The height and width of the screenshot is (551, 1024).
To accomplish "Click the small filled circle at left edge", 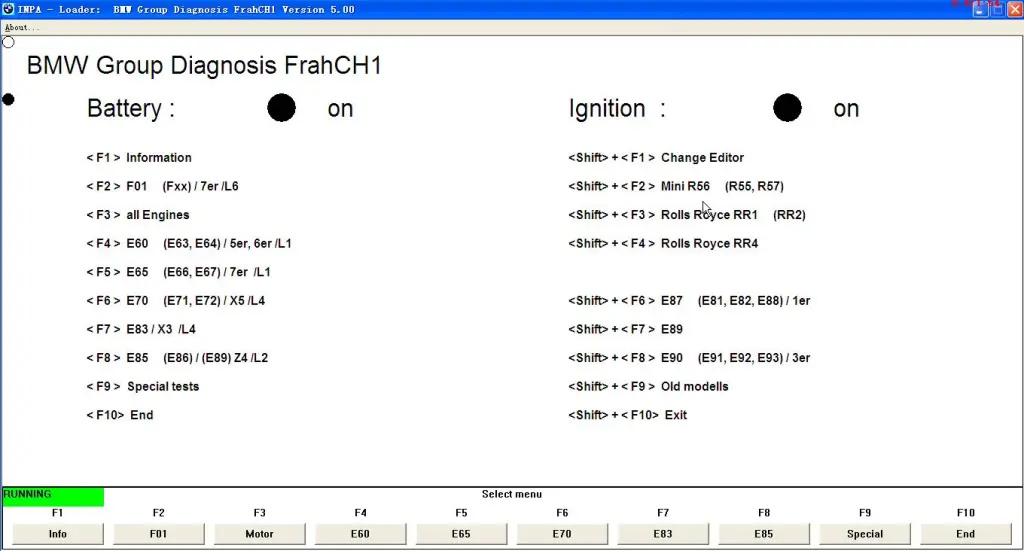I will tap(8, 99).
